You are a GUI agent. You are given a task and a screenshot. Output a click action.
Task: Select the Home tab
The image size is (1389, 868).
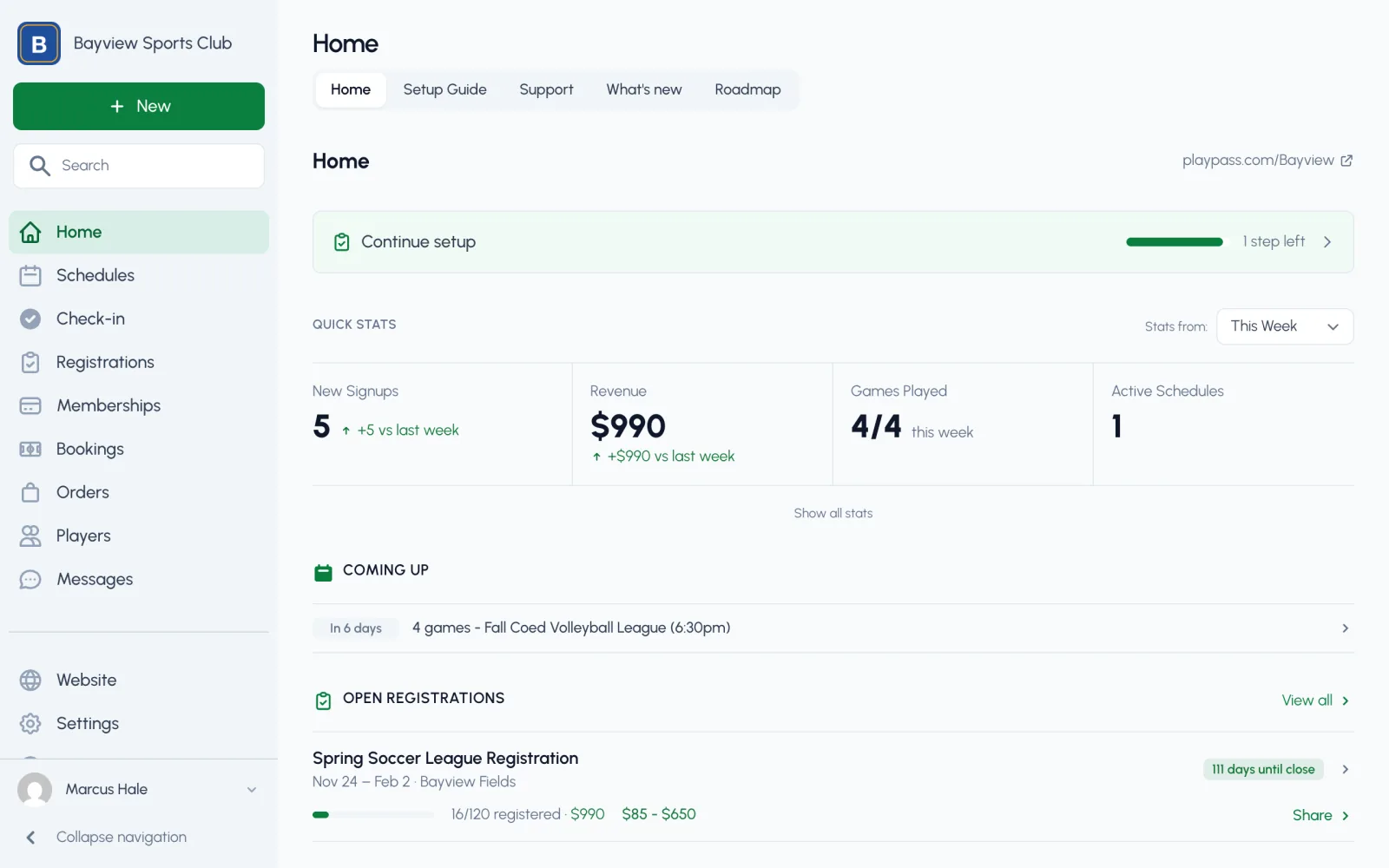tap(351, 89)
